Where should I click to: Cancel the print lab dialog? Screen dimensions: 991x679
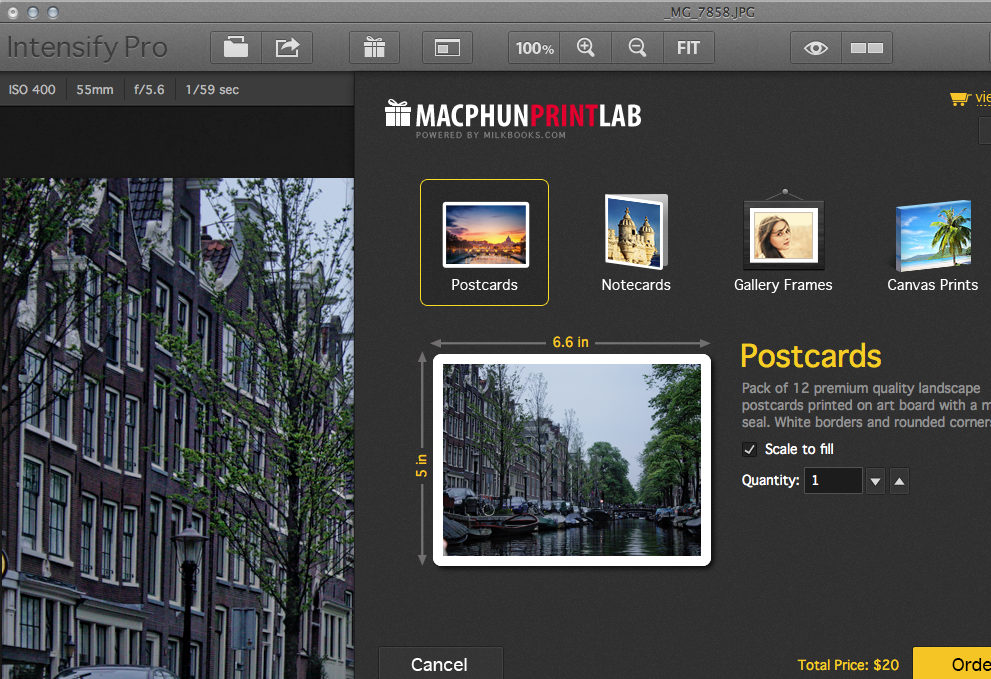pos(441,664)
